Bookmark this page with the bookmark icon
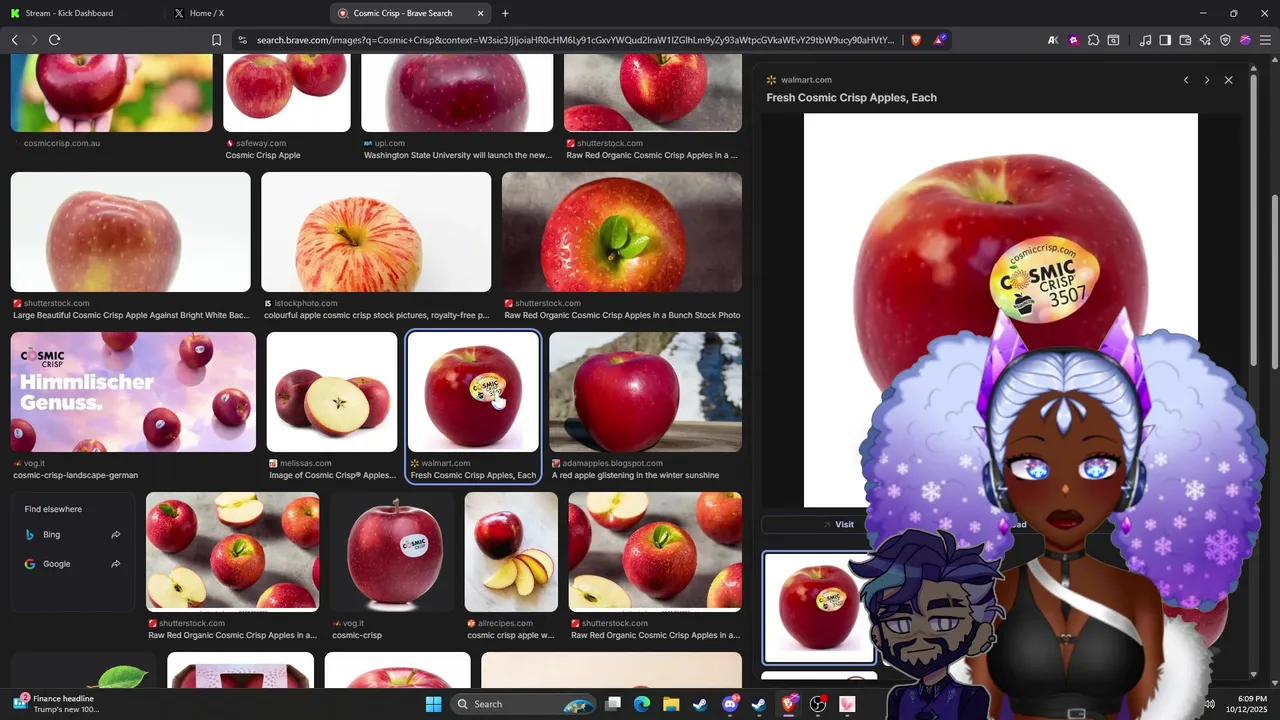Image resolution: width=1280 pixels, height=720 pixels. pyautogui.click(x=216, y=40)
